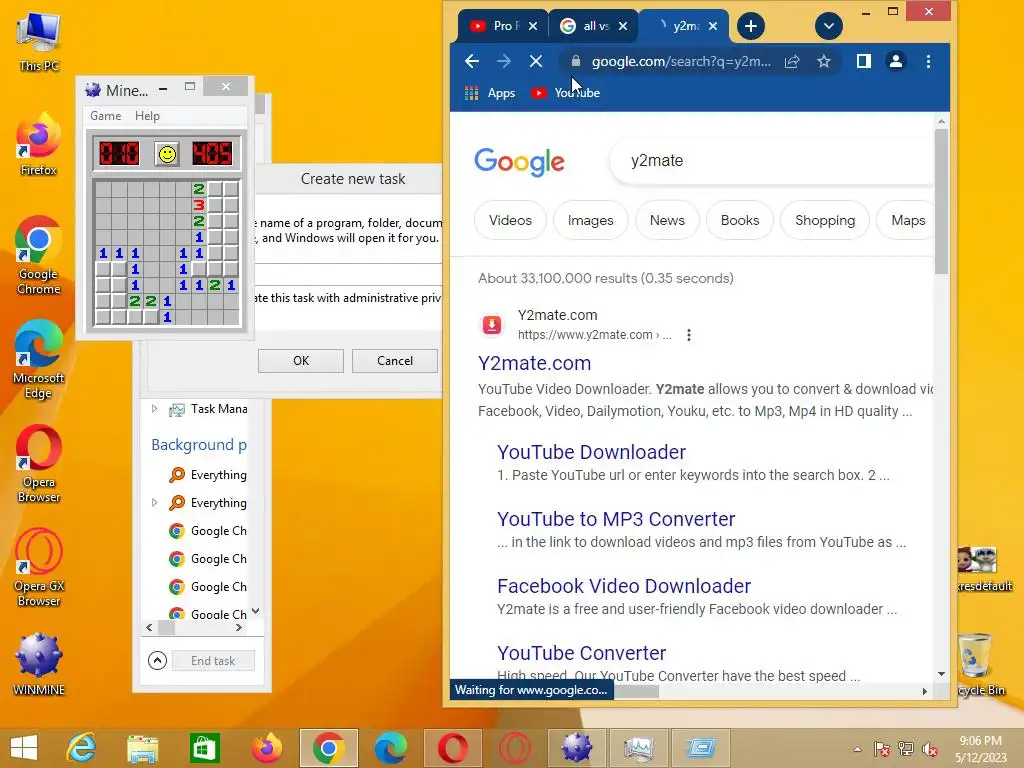Open Minesweeper Help menu
The height and width of the screenshot is (768, 1024).
coord(148,116)
